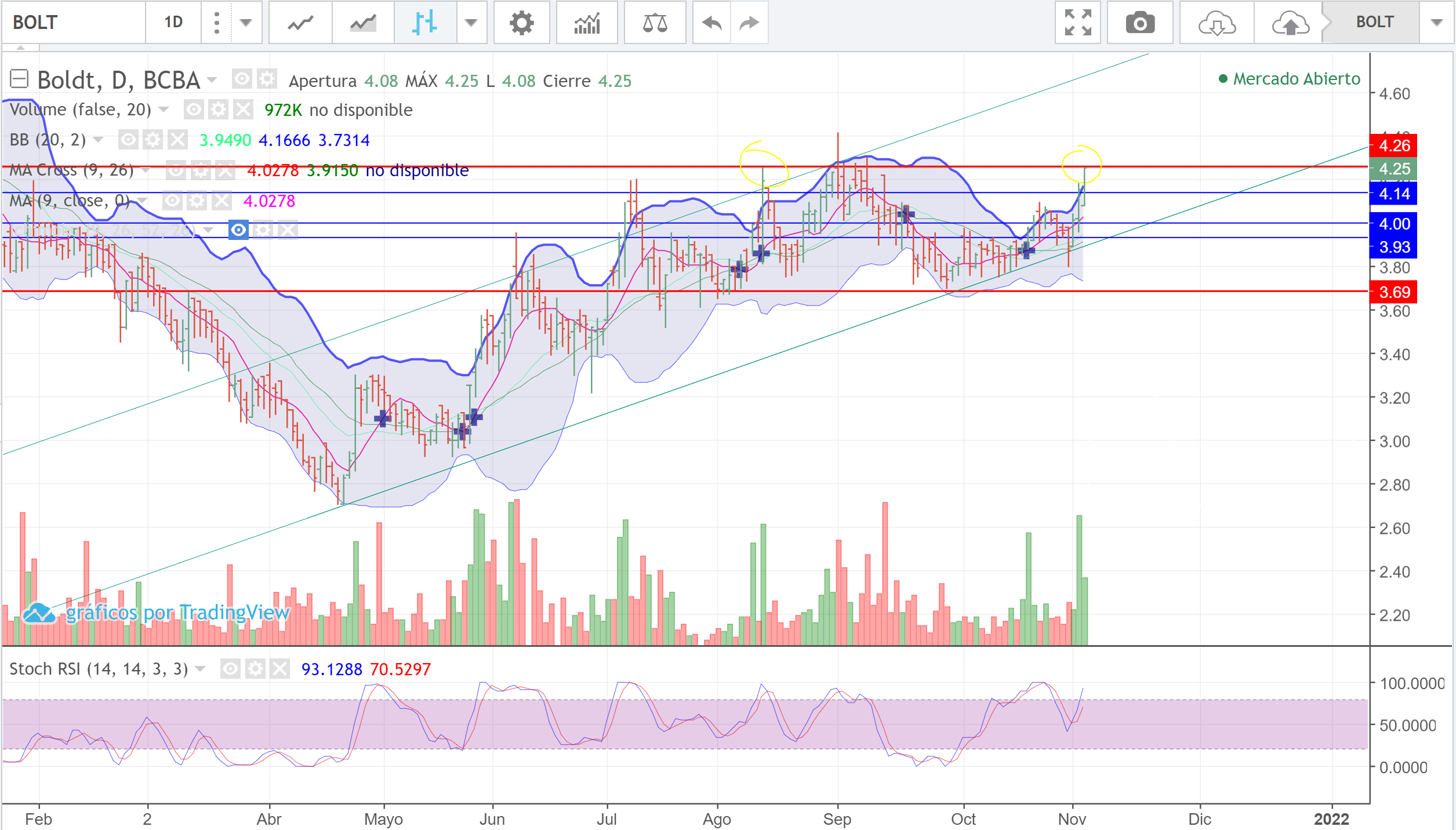Expand the BOLT layout dropdown at right
Image resolution: width=1456 pixels, height=830 pixels.
point(1436,23)
